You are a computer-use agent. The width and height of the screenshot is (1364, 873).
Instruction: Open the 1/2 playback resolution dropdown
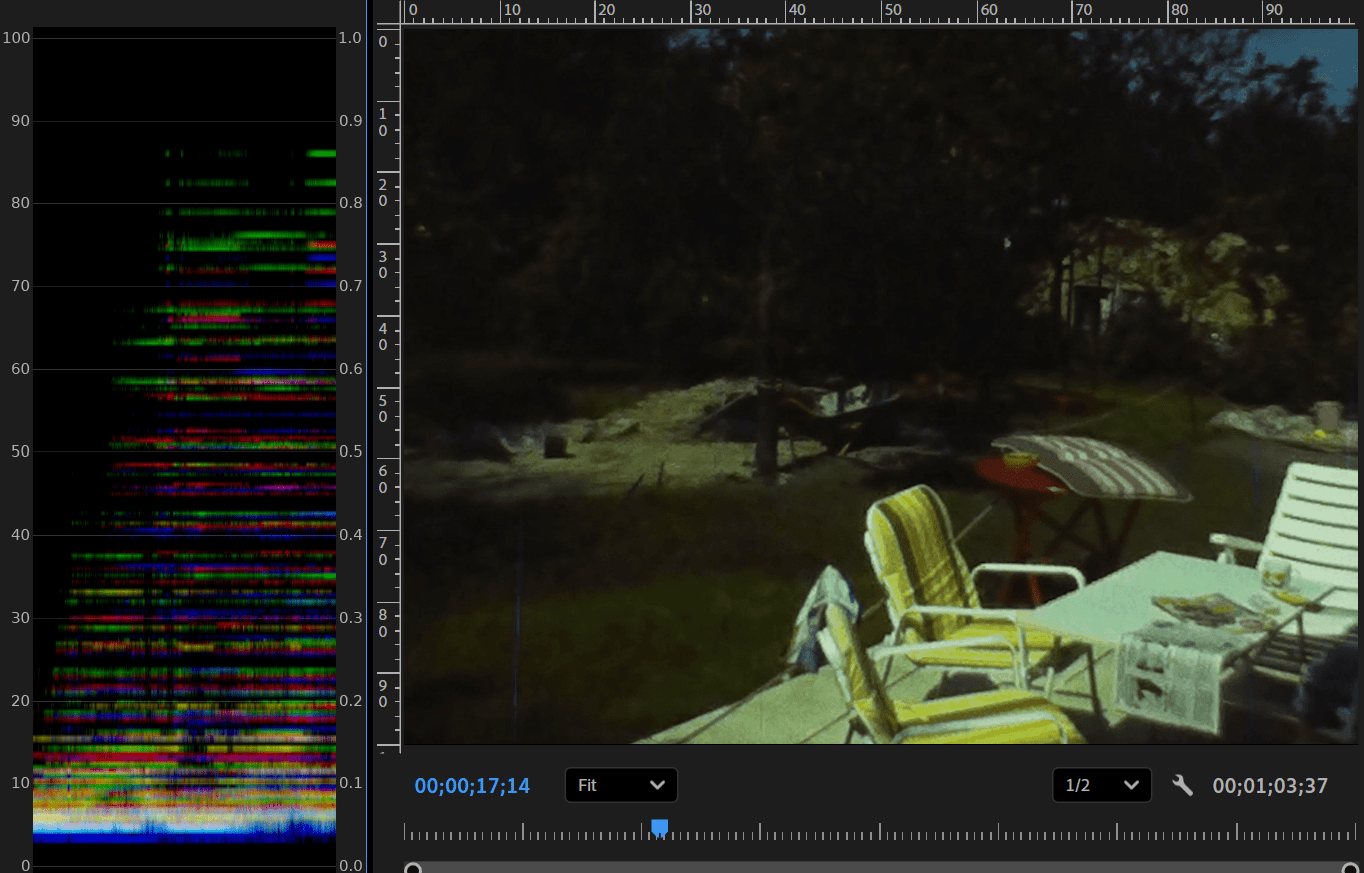[x=1101, y=785]
